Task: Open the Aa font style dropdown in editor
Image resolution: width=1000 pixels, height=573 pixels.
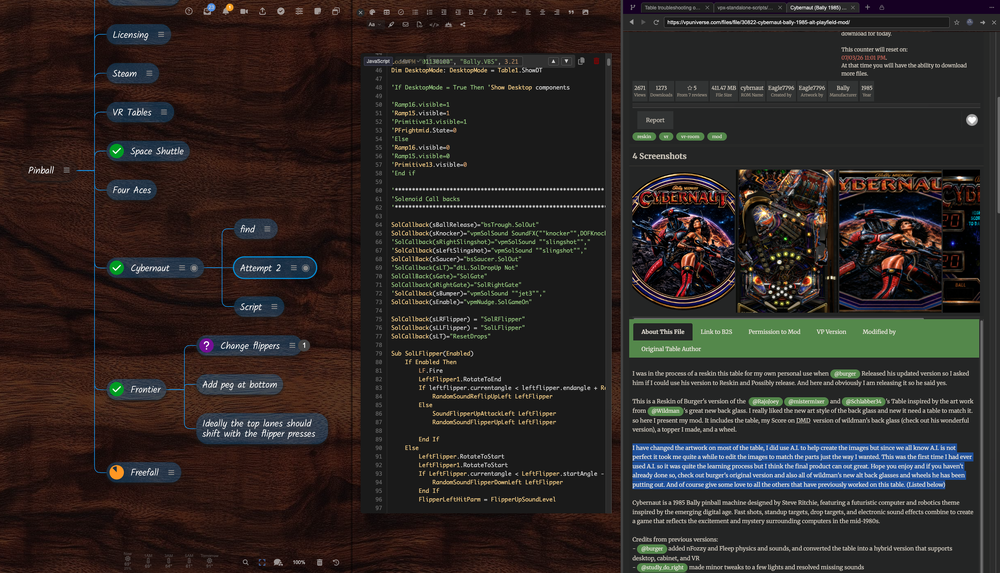Action: click(x=372, y=25)
